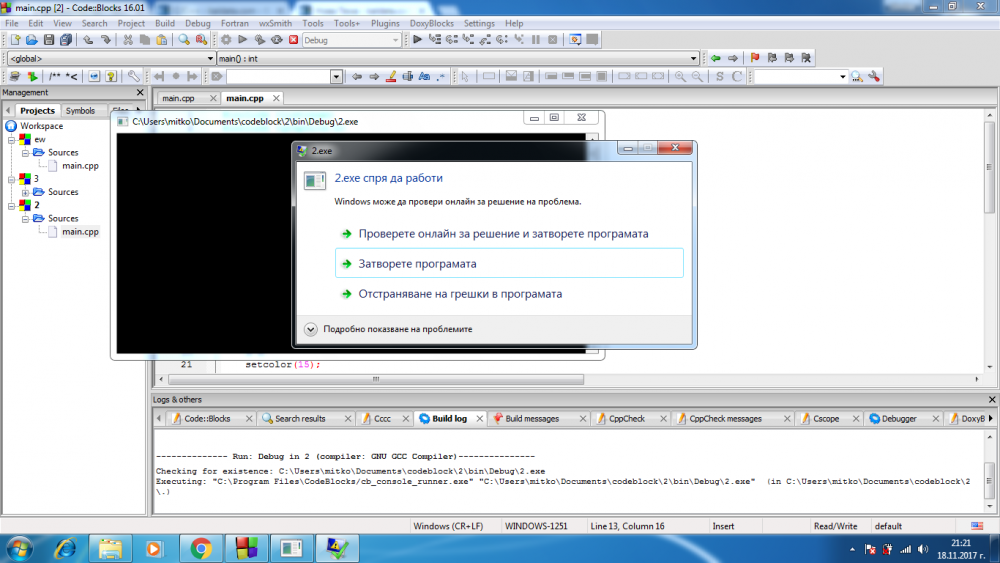Click the taskbar volume speaker icon

[x=923, y=549]
